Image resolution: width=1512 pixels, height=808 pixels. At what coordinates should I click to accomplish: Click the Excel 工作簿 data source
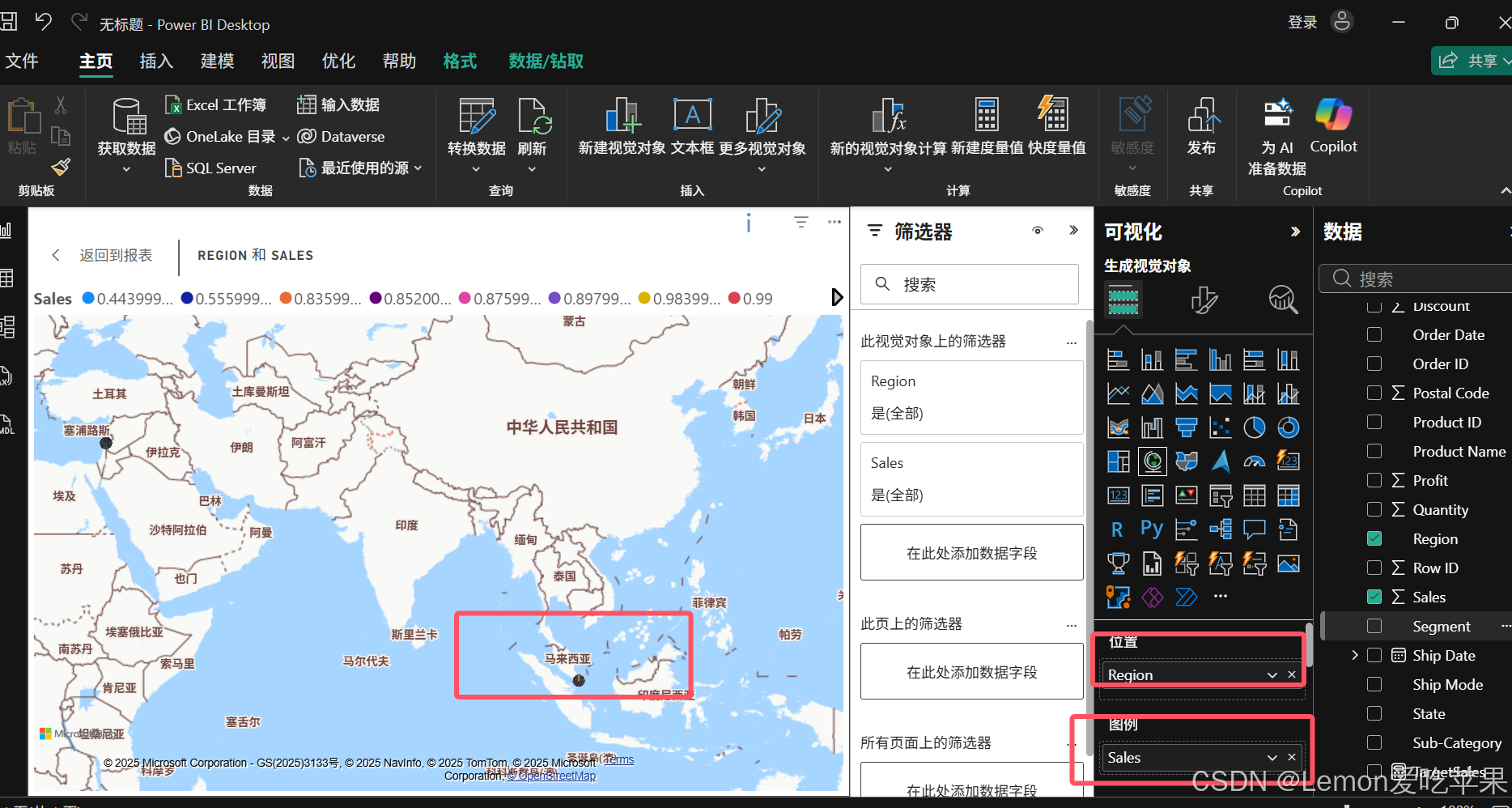click(215, 104)
